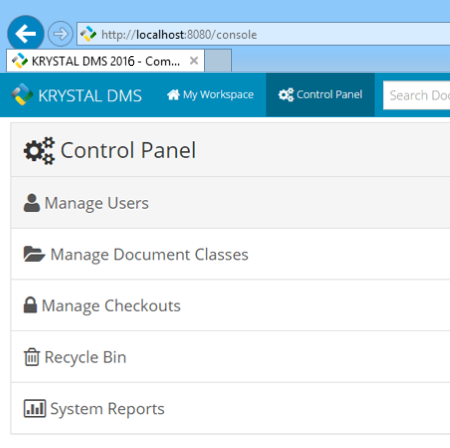This screenshot has height=448, width=450.
Task: Click the browser forward arrow button
Action: (x=60, y=34)
